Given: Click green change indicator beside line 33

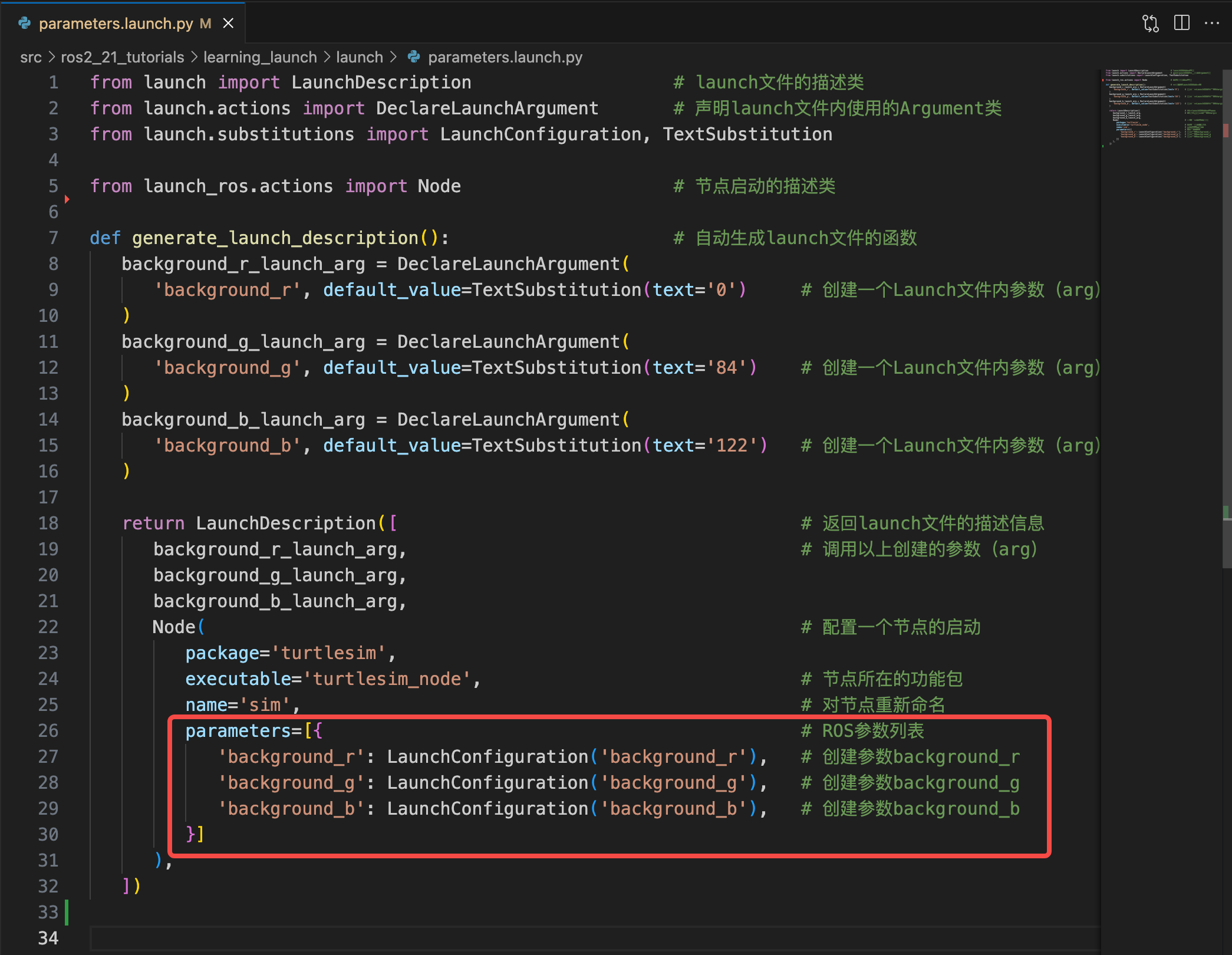Looking at the screenshot, I should (67, 912).
